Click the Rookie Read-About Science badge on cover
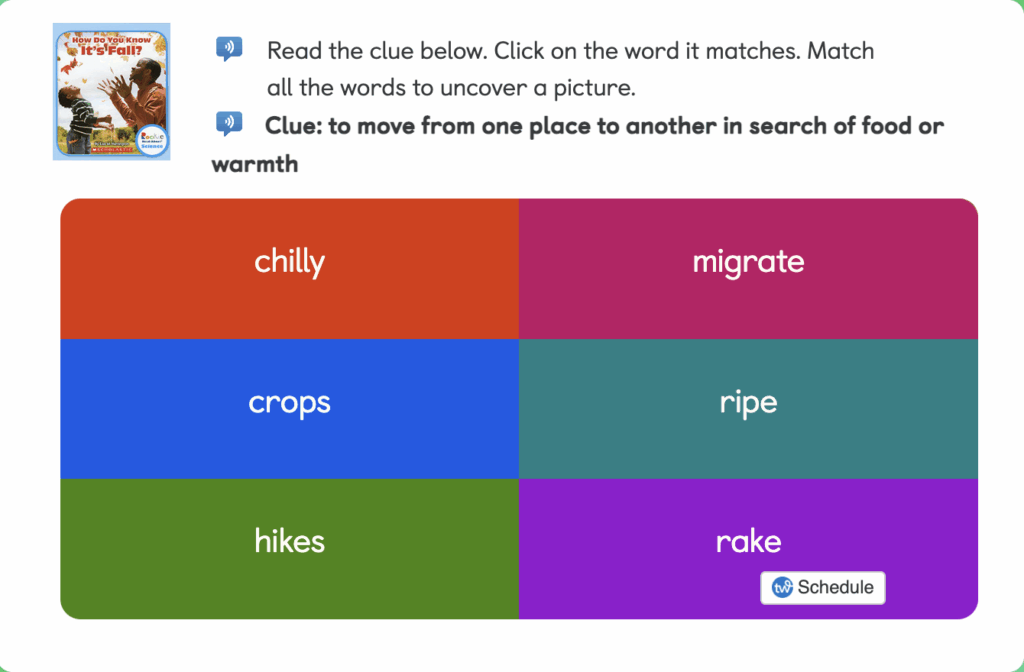This screenshot has width=1024, height=672. point(153,139)
